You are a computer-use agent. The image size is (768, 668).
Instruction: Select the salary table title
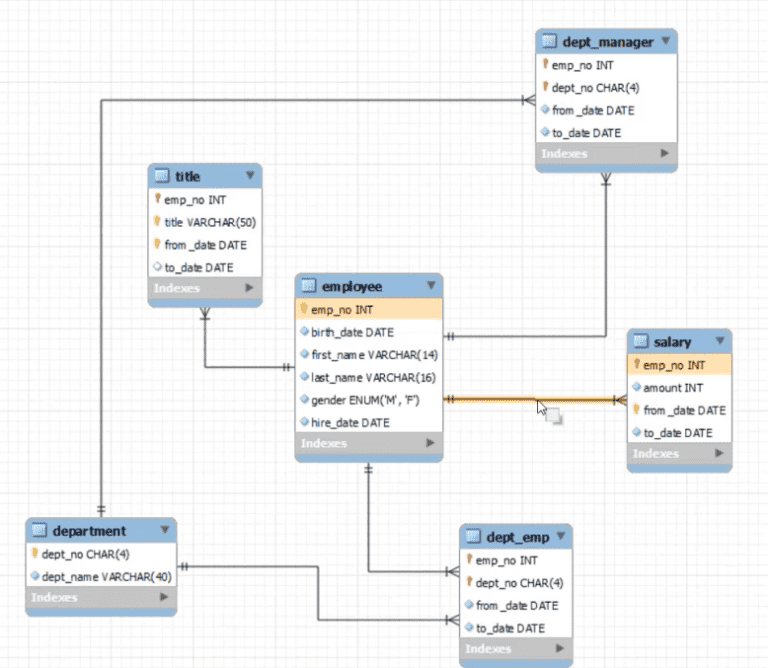[x=672, y=342]
